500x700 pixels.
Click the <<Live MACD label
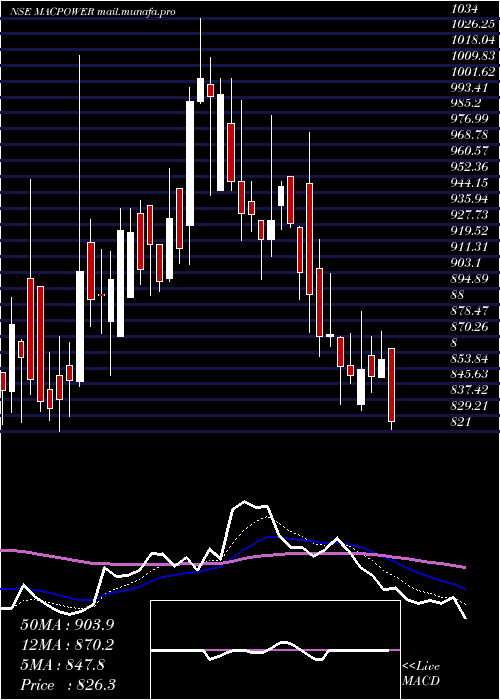421,673
